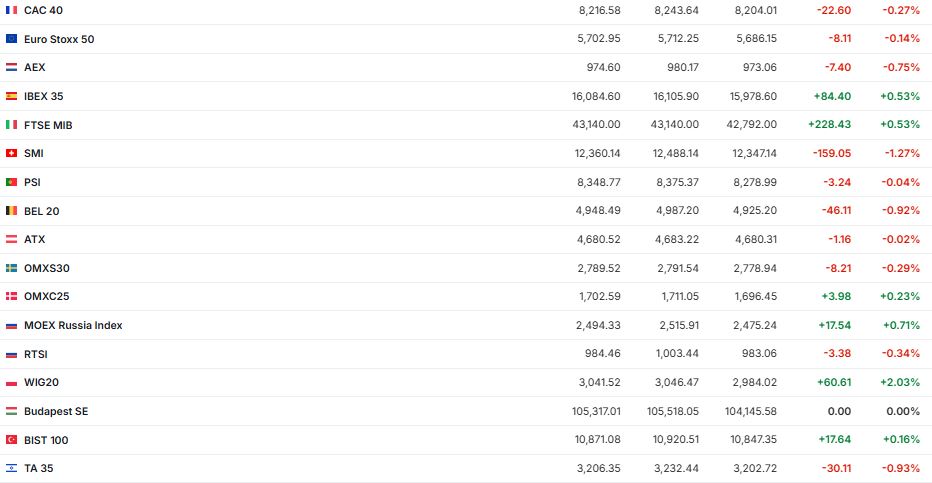Click the EU flag icon beside Euro Stoxx 50

coord(11,39)
